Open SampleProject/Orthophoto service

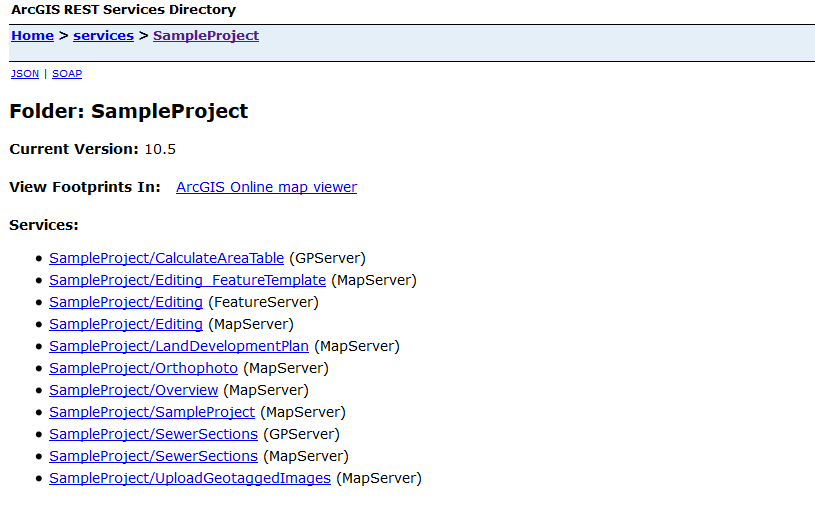(x=143, y=368)
